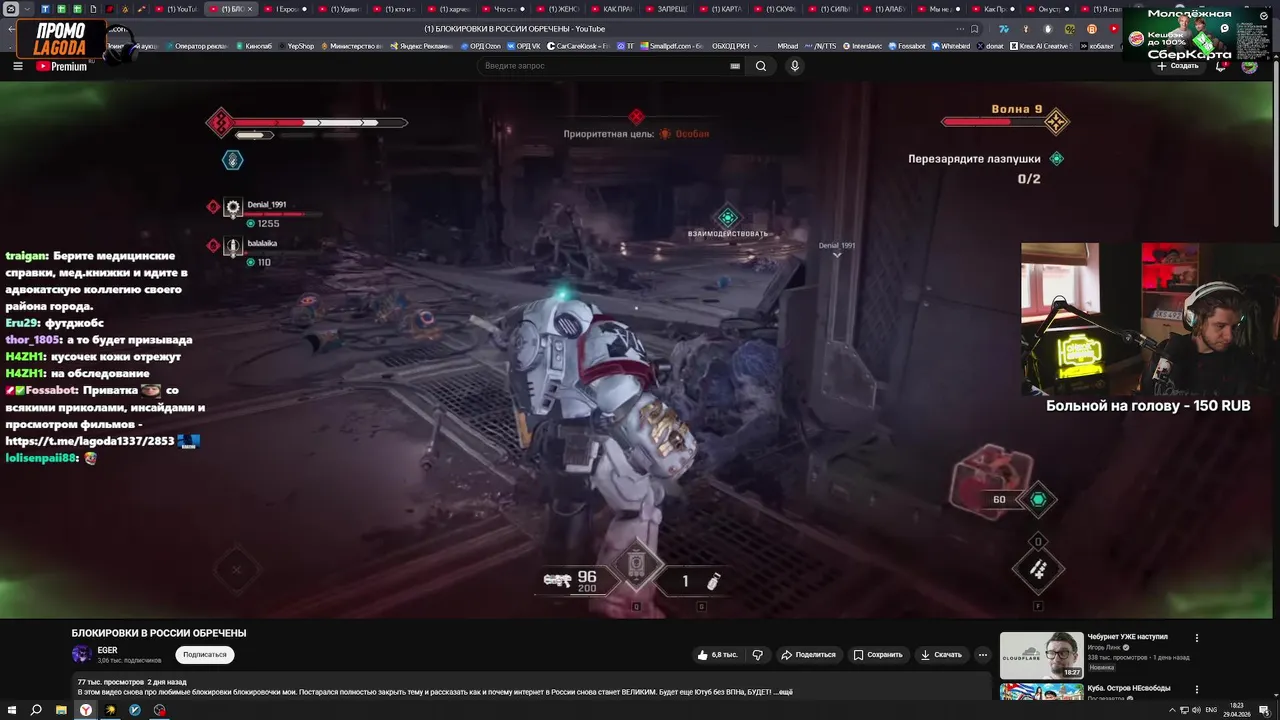Switch to the "(1) YouTube" tab
This screenshot has height=720, width=1280.
[x=178, y=9]
